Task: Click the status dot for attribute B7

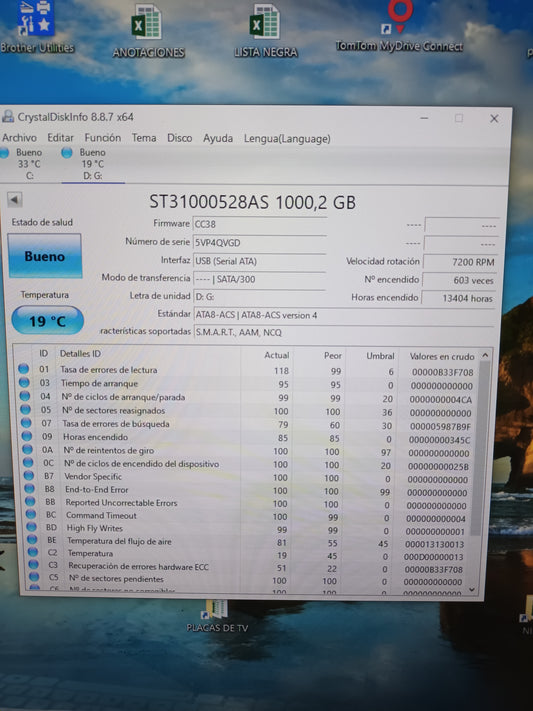Action: (29, 476)
